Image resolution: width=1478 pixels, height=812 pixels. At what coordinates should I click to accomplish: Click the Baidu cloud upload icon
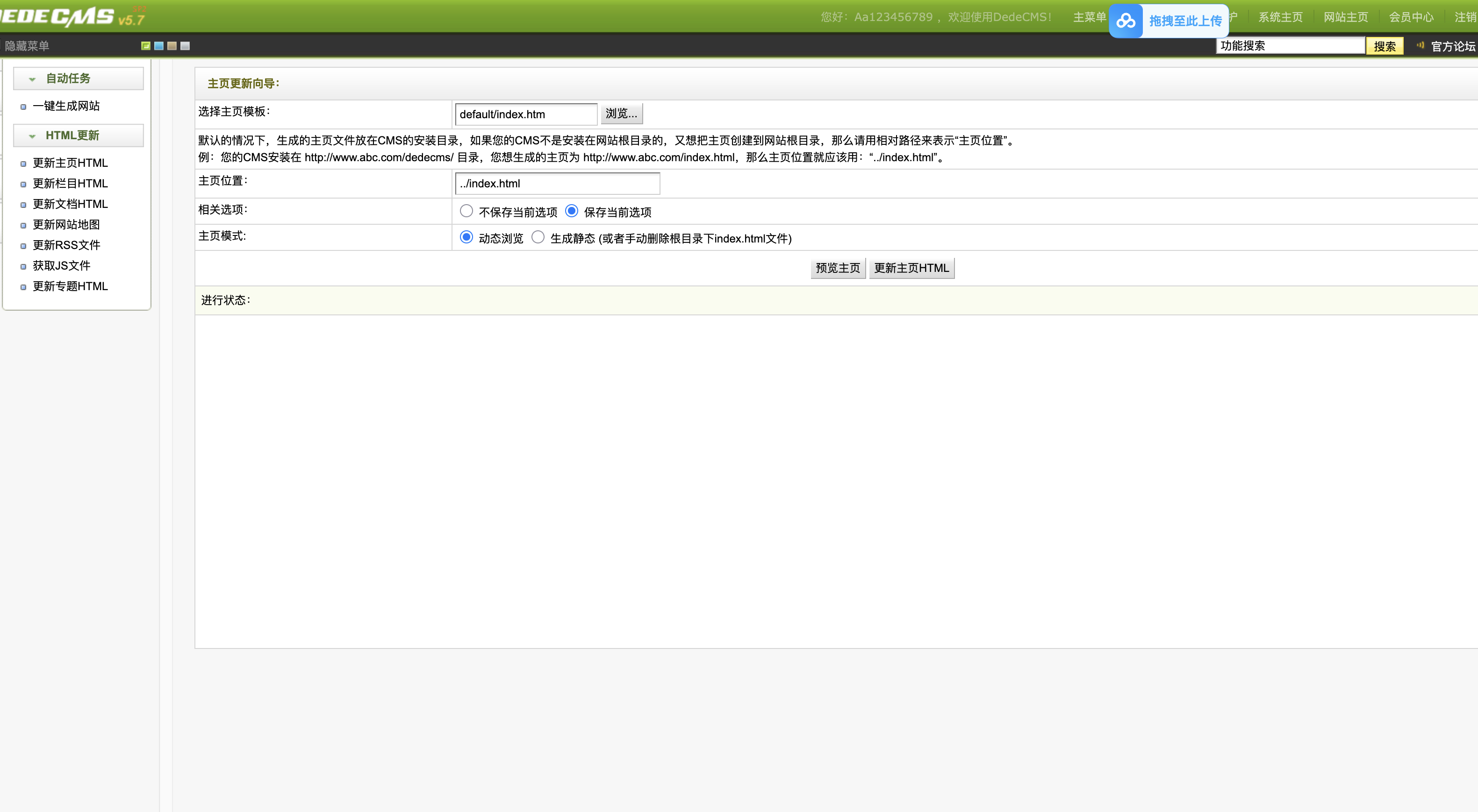1125,21
